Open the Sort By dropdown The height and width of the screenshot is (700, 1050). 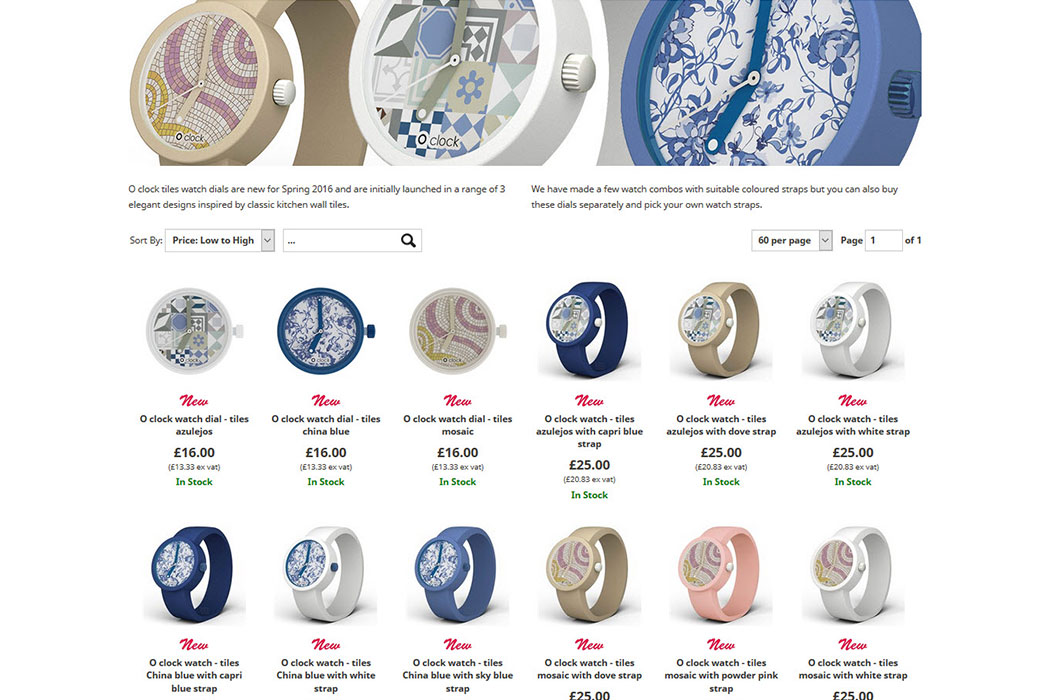220,240
